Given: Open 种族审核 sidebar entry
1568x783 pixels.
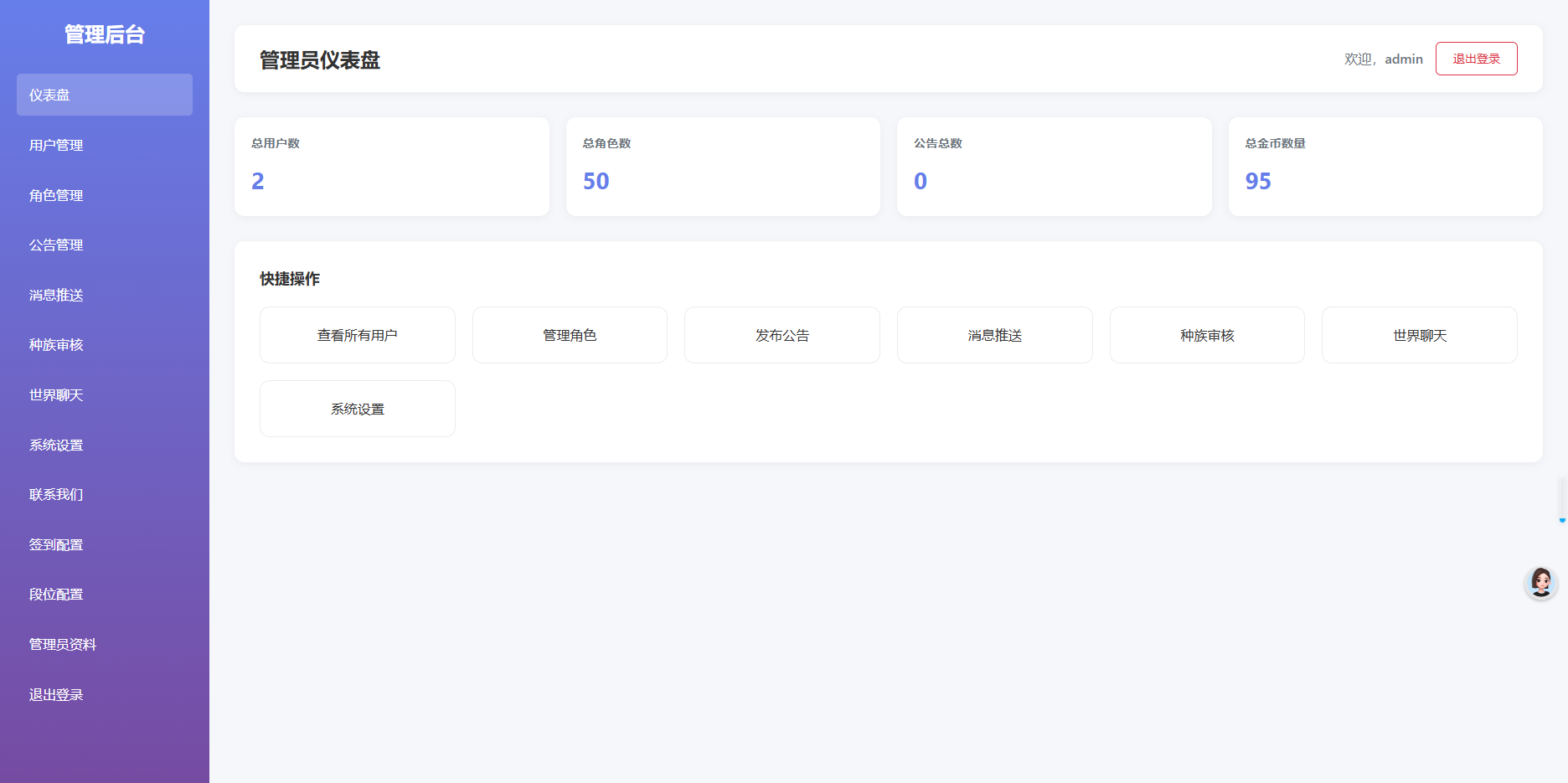Looking at the screenshot, I should (105, 345).
